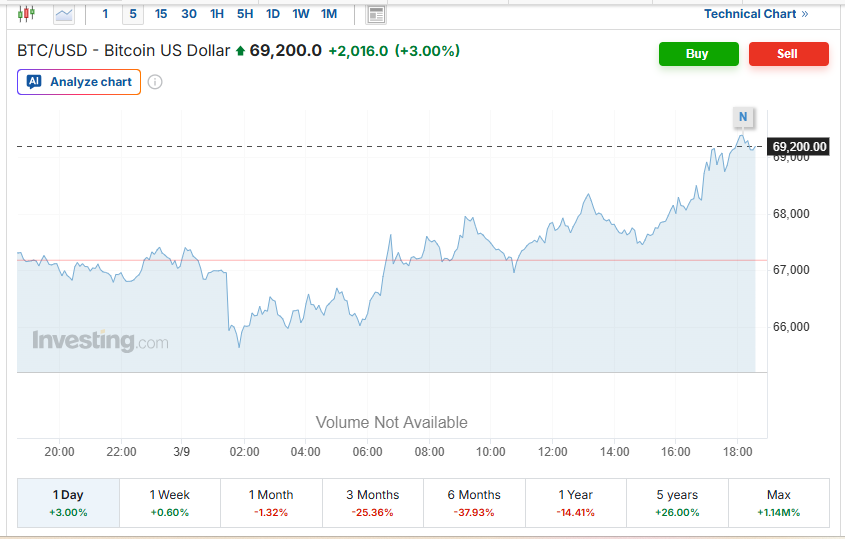The width and height of the screenshot is (845, 539).
Task: Click the Investing.com watermark logo
Action: [x=100, y=341]
